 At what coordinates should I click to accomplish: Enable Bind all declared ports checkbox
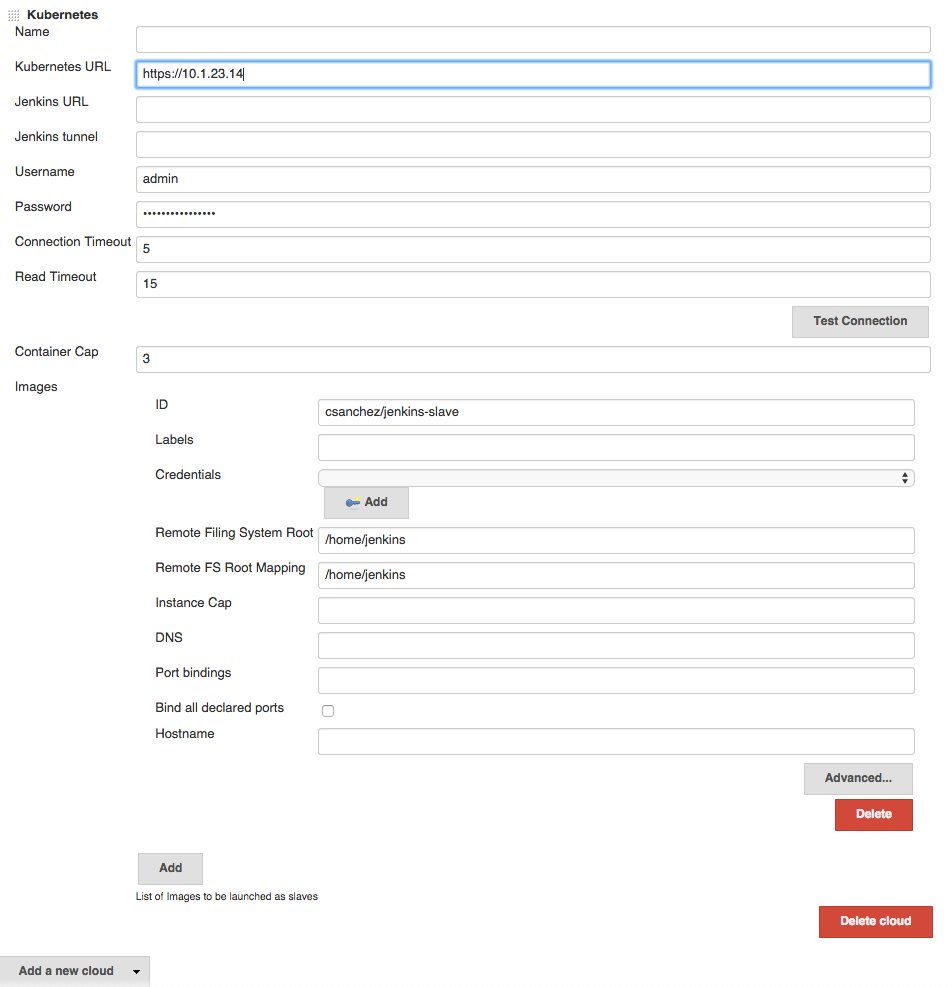(x=327, y=711)
